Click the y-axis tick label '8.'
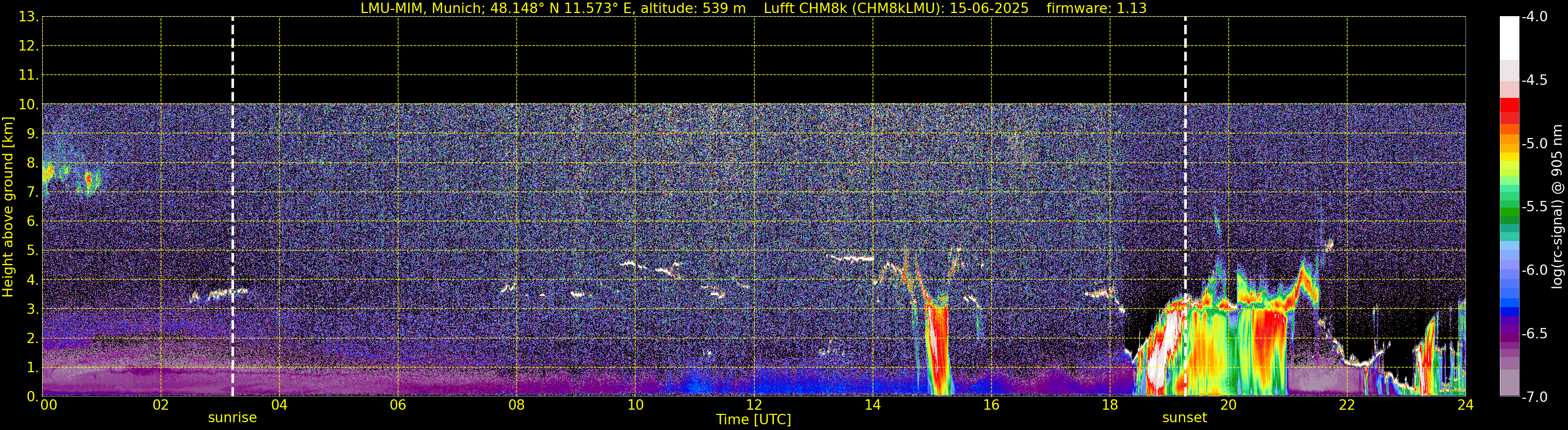 [33, 163]
